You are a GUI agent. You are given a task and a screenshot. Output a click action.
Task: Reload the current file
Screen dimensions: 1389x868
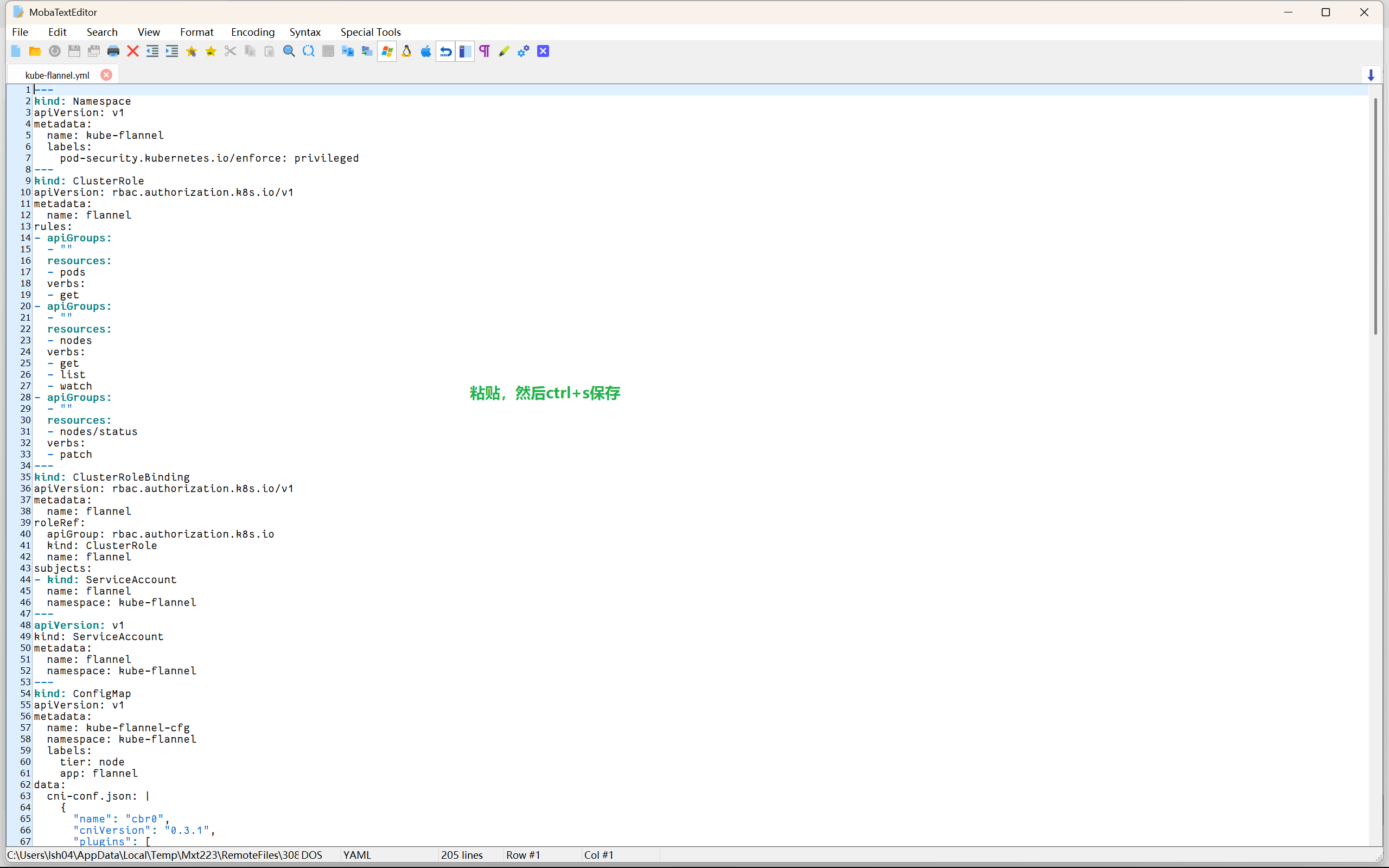pos(54,51)
